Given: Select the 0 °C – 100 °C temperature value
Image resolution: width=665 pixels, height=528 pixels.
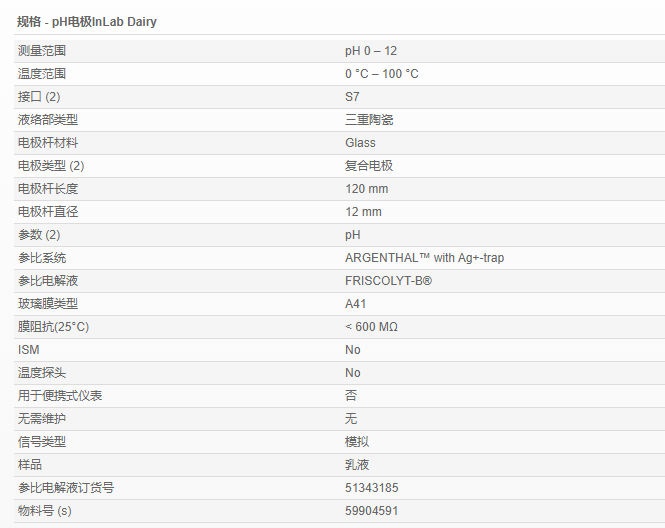Looking at the screenshot, I should pyautogui.click(x=382, y=74).
